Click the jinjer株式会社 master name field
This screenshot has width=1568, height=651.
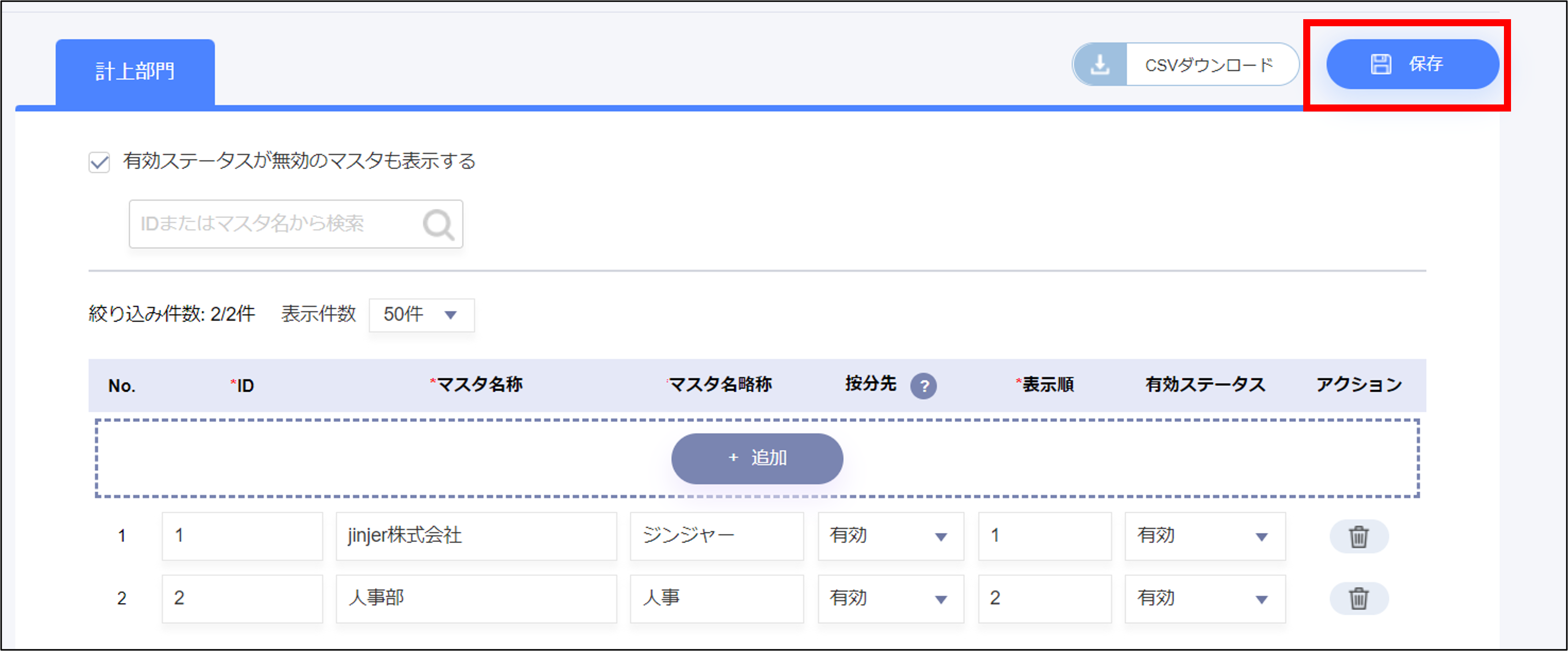pos(476,536)
